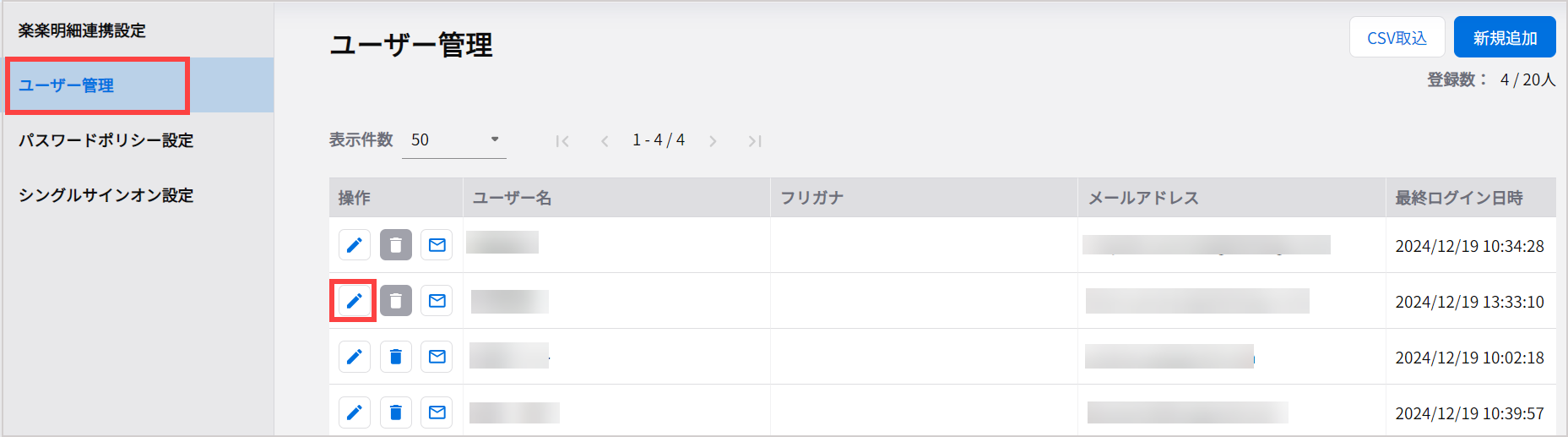Click envelope mail icon in fourth user row
The height and width of the screenshot is (437, 1568).
click(437, 412)
